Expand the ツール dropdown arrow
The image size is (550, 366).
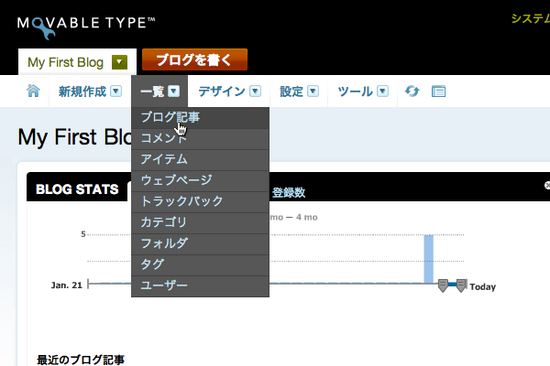[383, 91]
